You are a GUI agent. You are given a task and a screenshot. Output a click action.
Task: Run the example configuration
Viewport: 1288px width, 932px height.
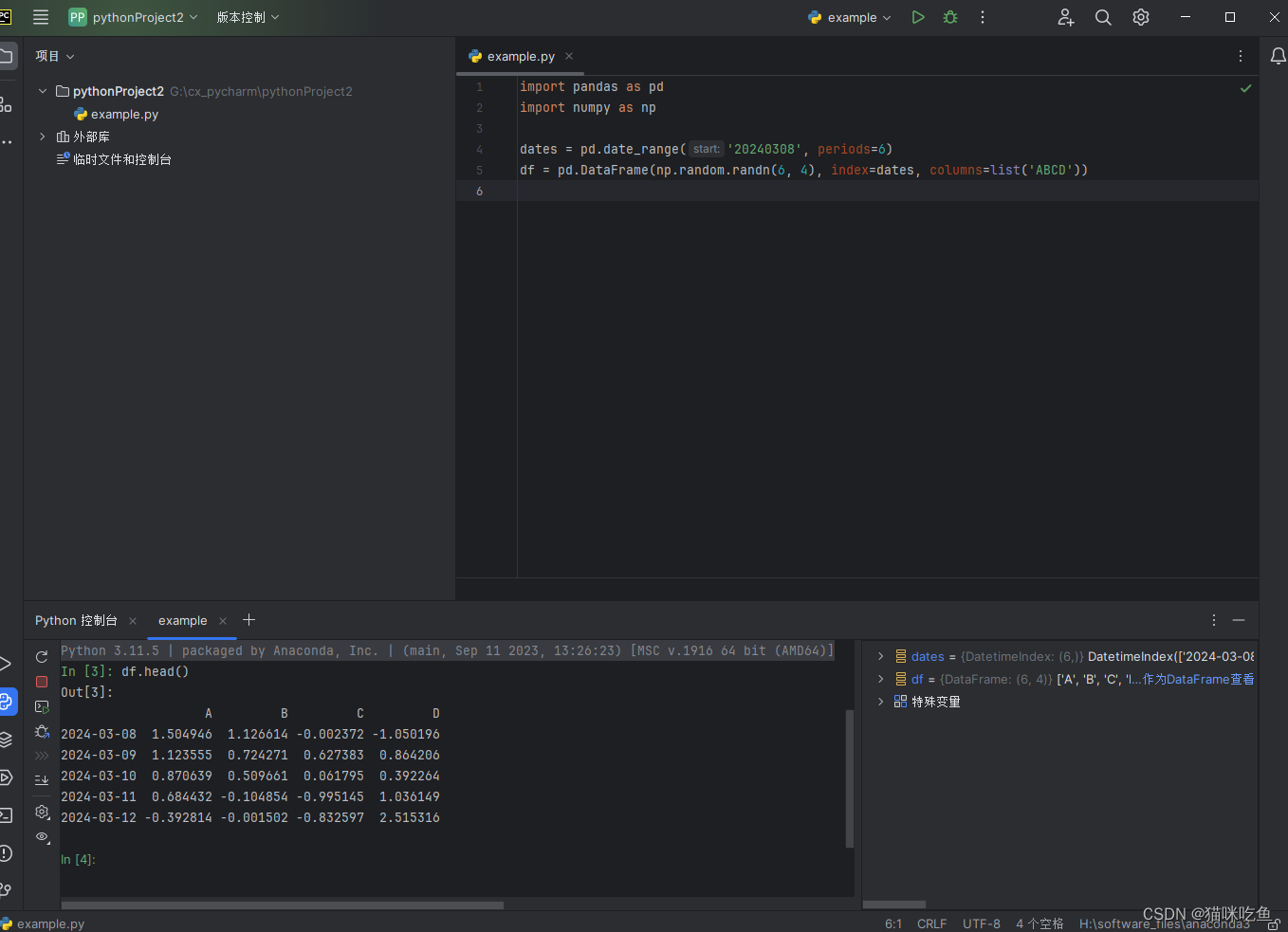coord(917,17)
